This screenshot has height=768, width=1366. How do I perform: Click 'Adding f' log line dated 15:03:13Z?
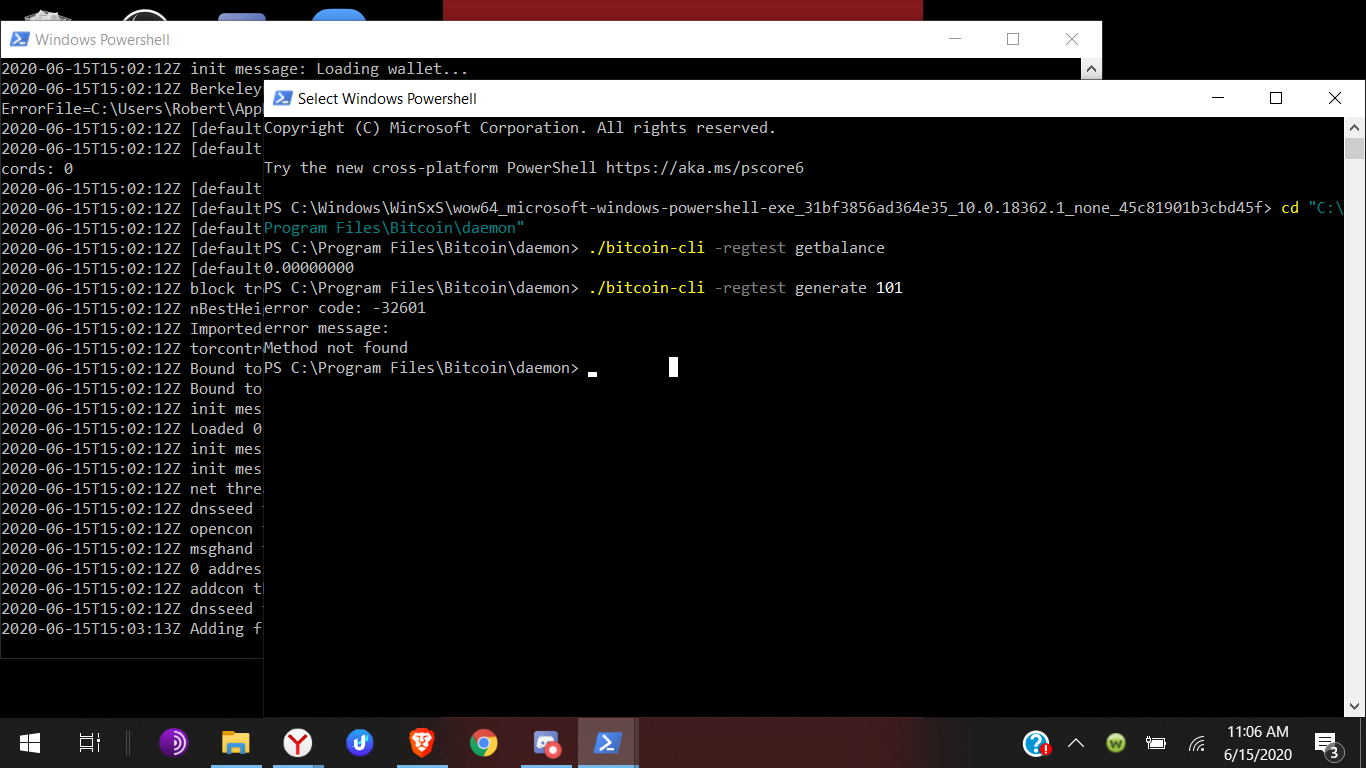coord(131,629)
